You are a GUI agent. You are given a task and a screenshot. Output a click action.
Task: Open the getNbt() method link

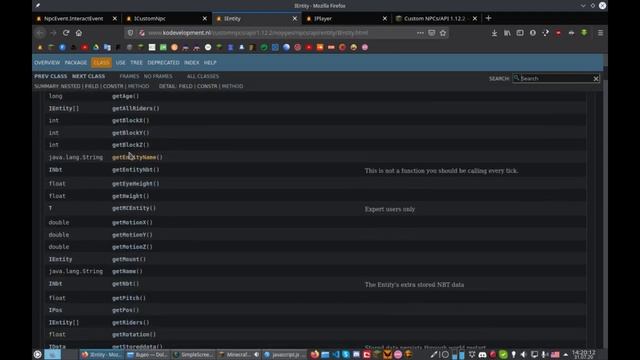(125, 284)
